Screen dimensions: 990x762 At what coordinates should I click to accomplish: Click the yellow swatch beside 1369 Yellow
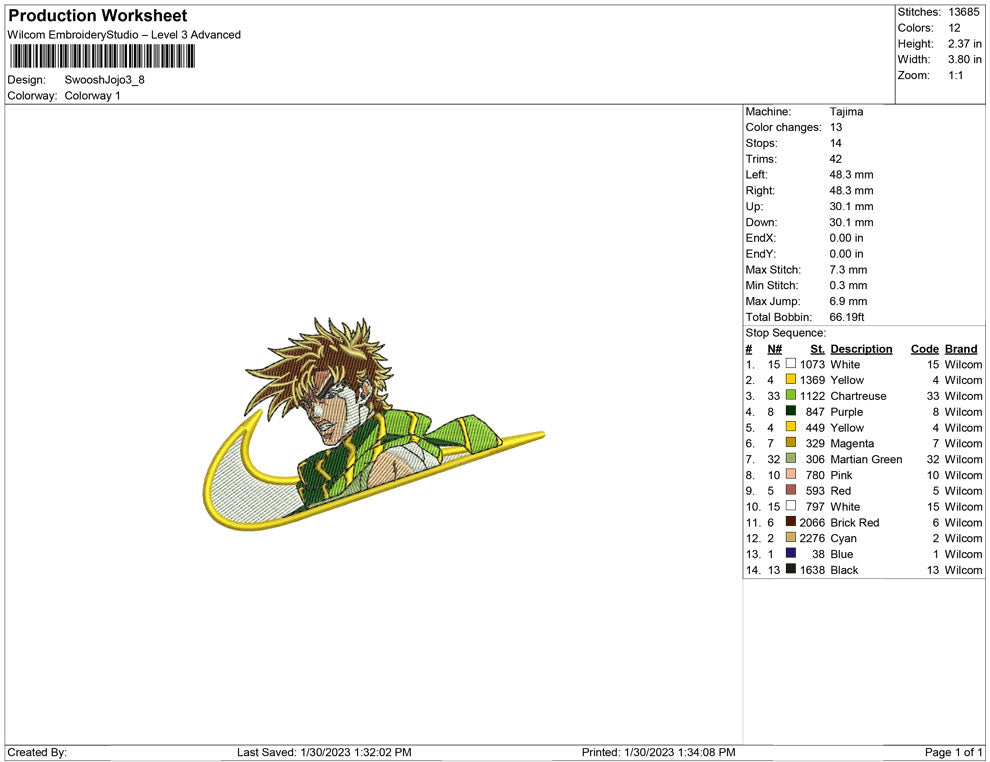coord(790,379)
